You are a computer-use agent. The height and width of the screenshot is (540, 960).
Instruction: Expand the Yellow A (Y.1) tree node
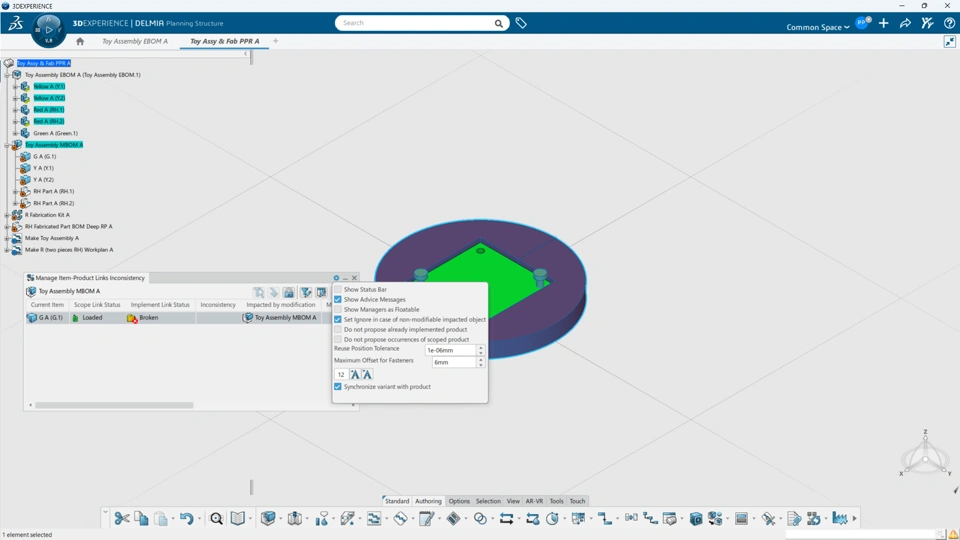pos(15,86)
